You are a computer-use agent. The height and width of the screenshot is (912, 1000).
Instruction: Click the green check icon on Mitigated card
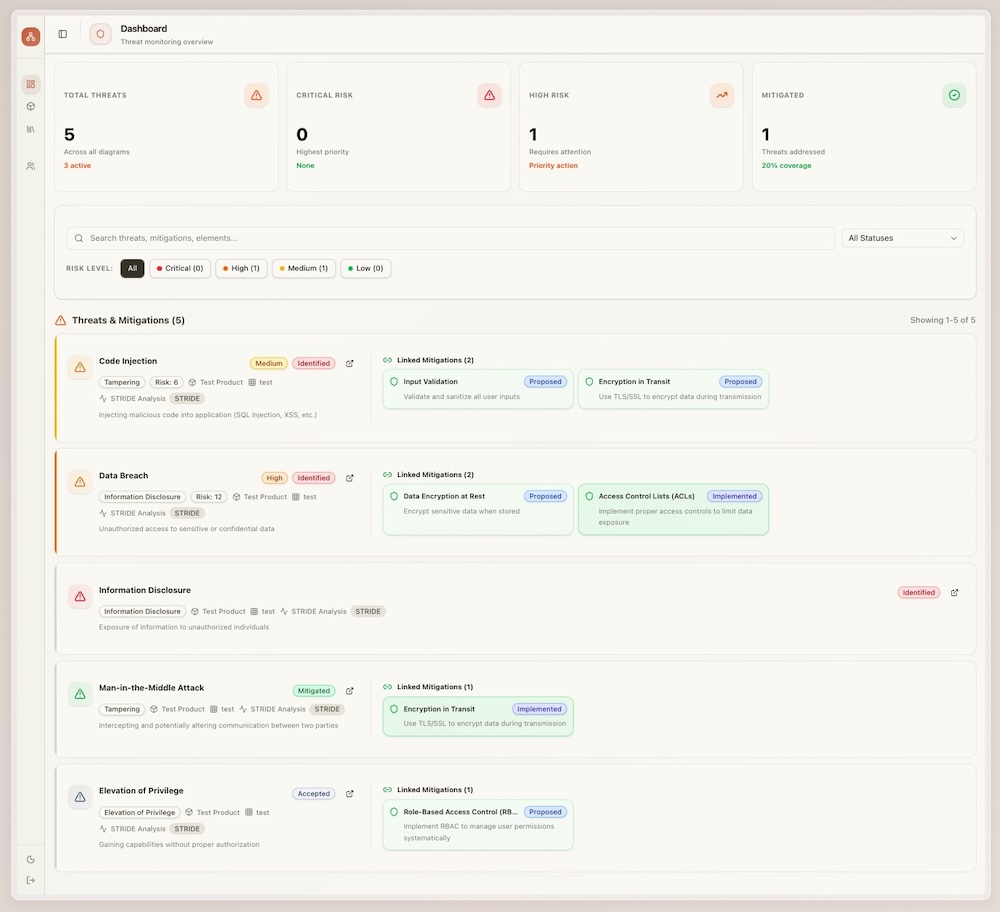coord(954,95)
